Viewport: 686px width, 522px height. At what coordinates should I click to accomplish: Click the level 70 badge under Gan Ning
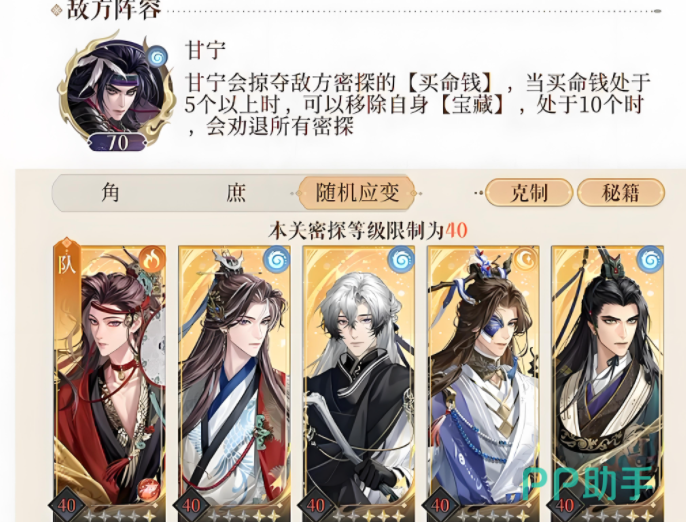pyautogui.click(x=117, y=142)
